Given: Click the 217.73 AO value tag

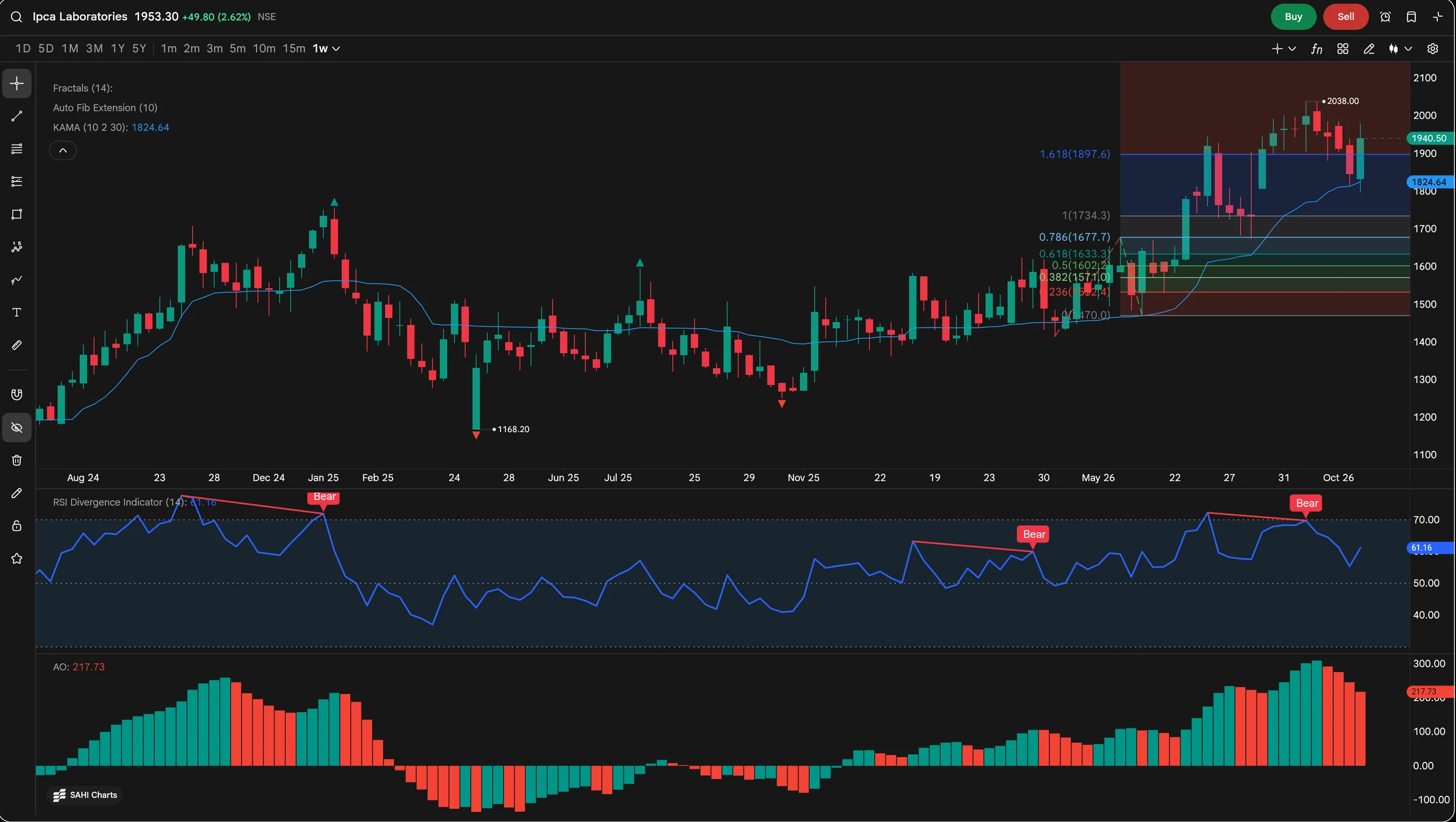Looking at the screenshot, I should point(1429,692).
